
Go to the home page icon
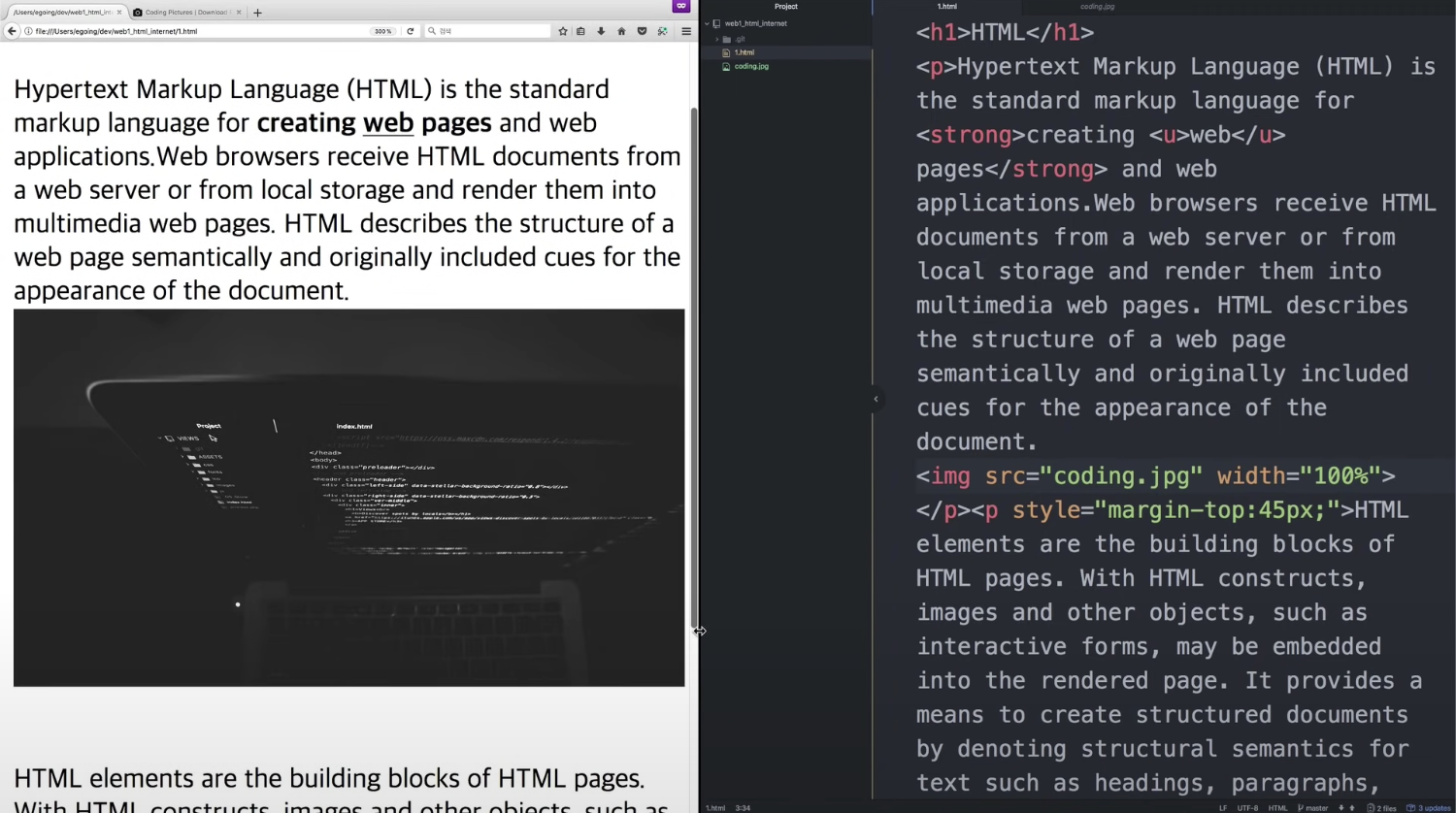[621, 31]
